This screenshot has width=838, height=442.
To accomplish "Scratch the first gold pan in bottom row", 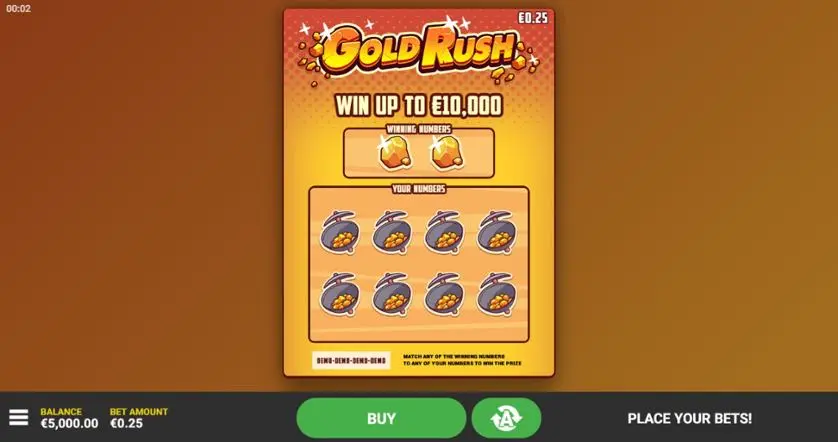I will pyautogui.click(x=340, y=294).
